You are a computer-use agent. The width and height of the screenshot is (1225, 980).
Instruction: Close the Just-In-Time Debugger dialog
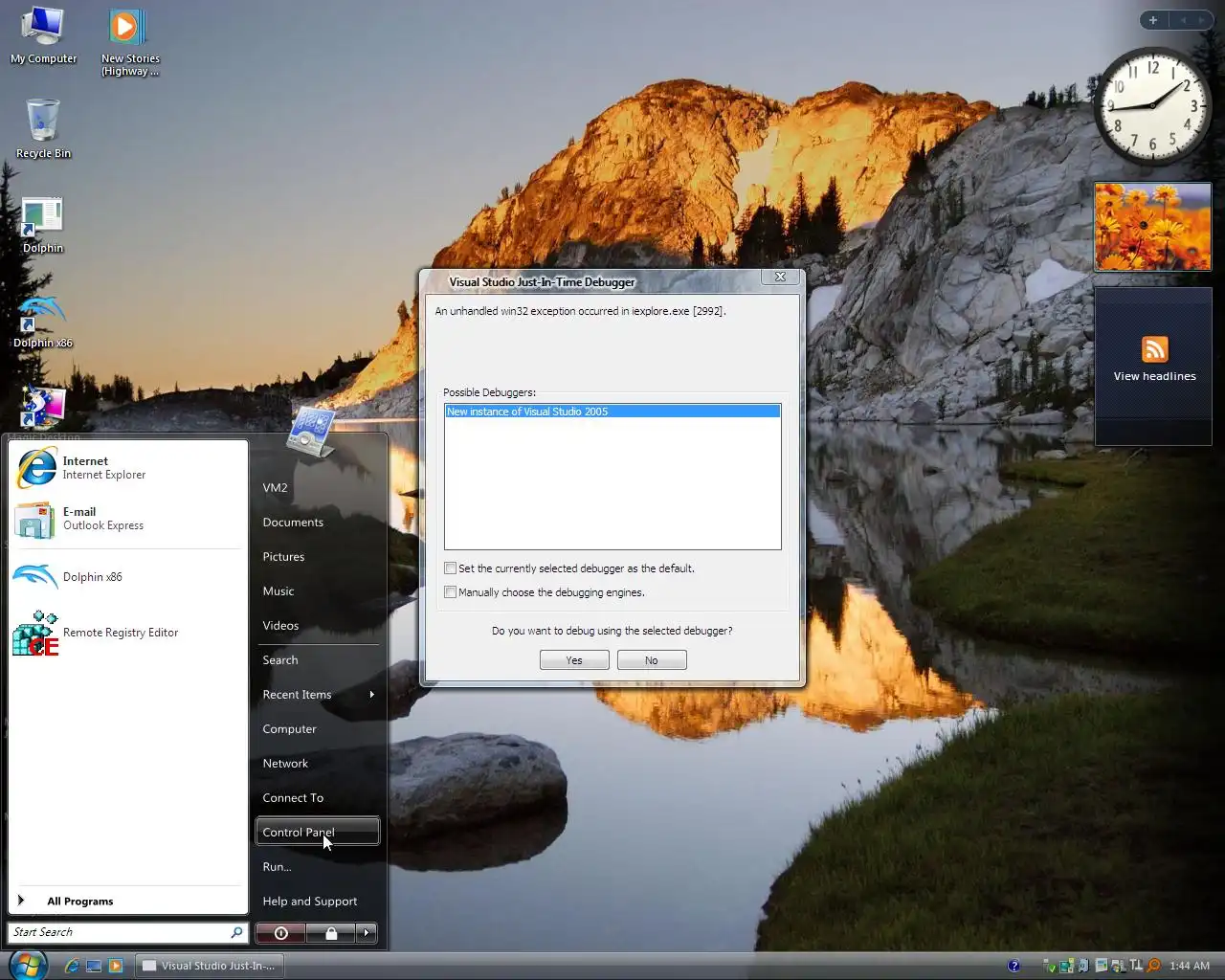780,277
